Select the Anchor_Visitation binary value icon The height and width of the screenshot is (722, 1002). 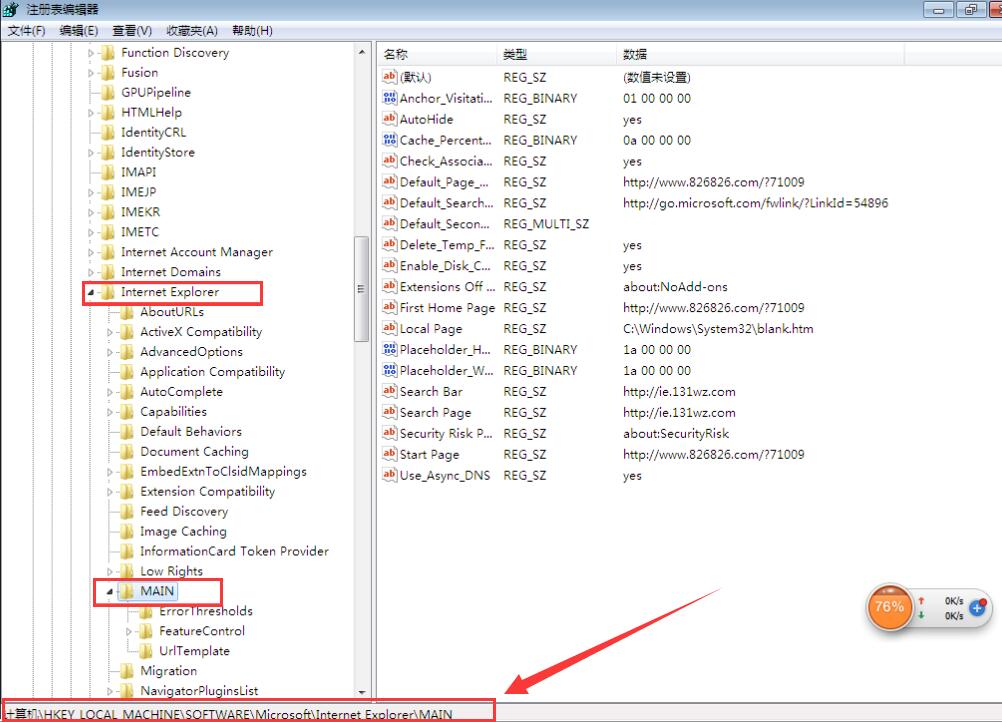tap(390, 98)
